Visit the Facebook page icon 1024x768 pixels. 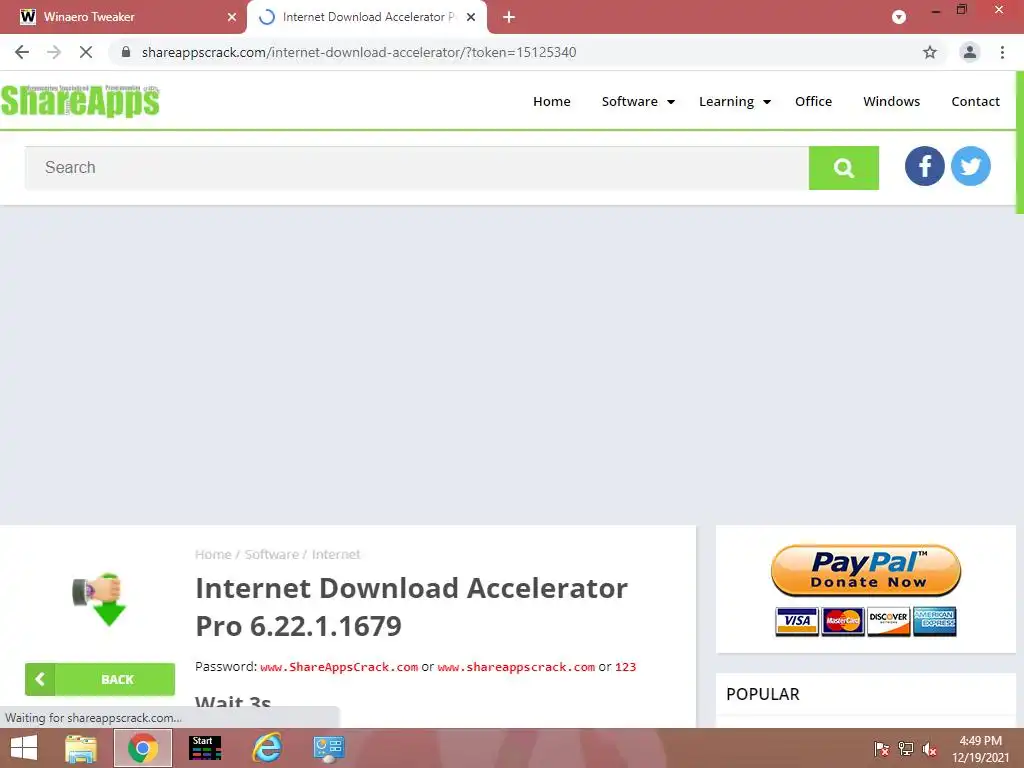click(x=924, y=166)
